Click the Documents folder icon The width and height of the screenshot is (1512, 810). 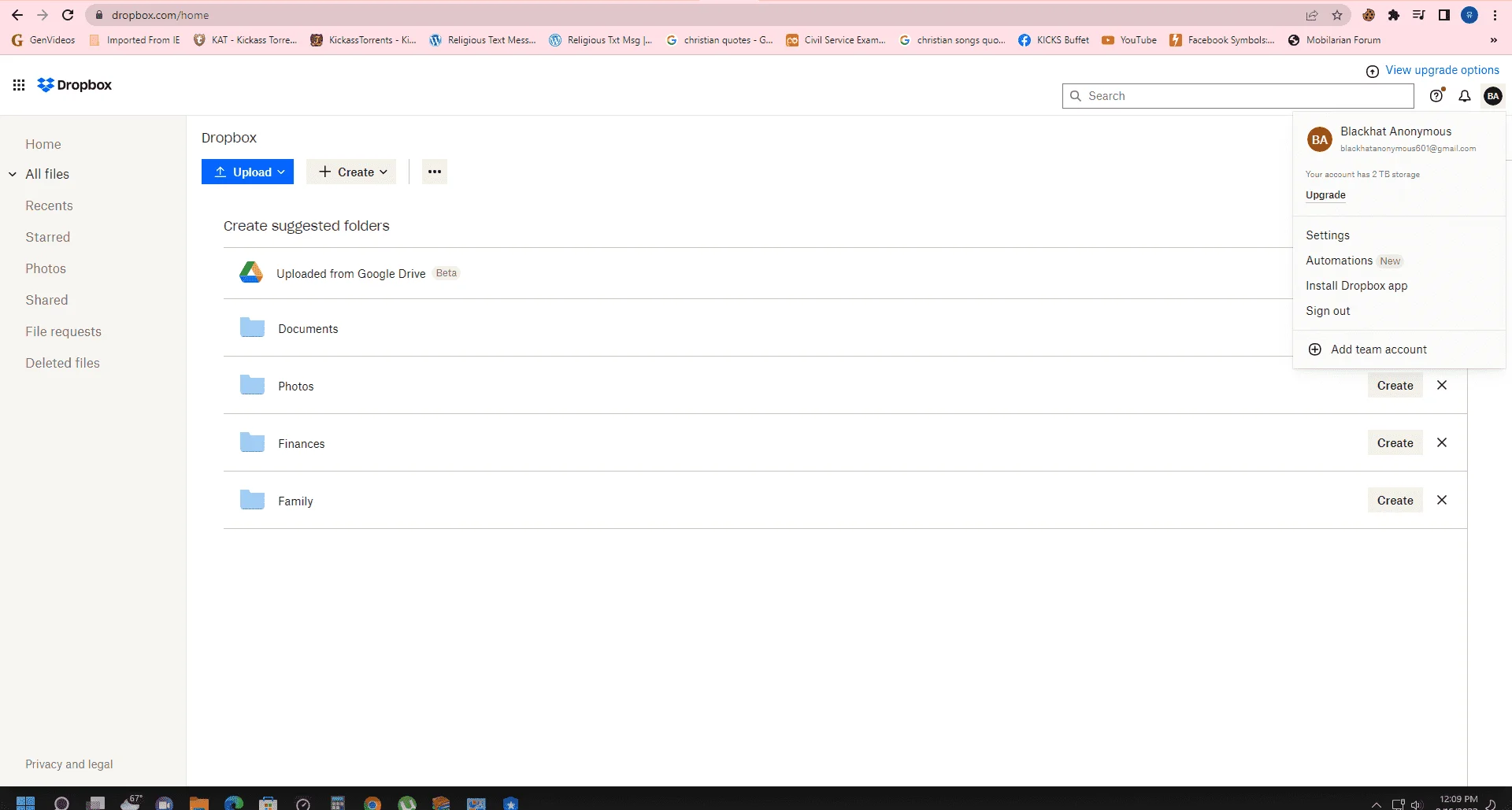coord(252,327)
